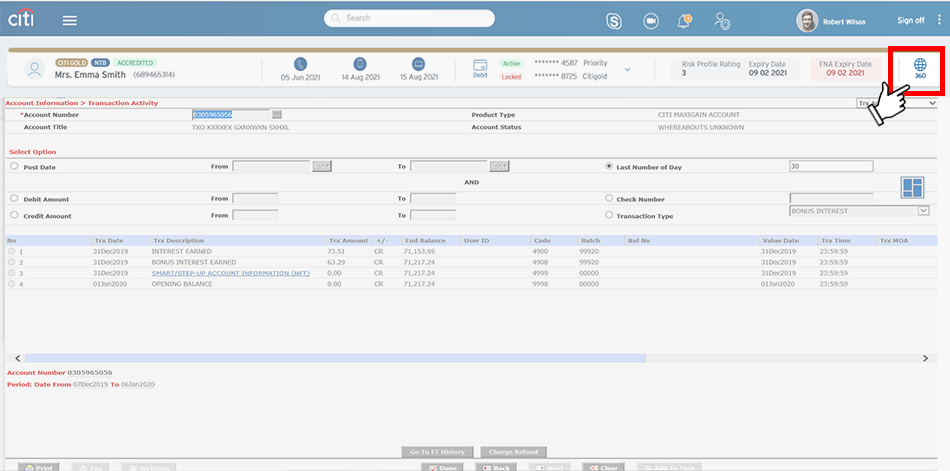This screenshot has width=950, height=471.
Task: Select the Debit Amount radio option
Action: tap(14, 199)
